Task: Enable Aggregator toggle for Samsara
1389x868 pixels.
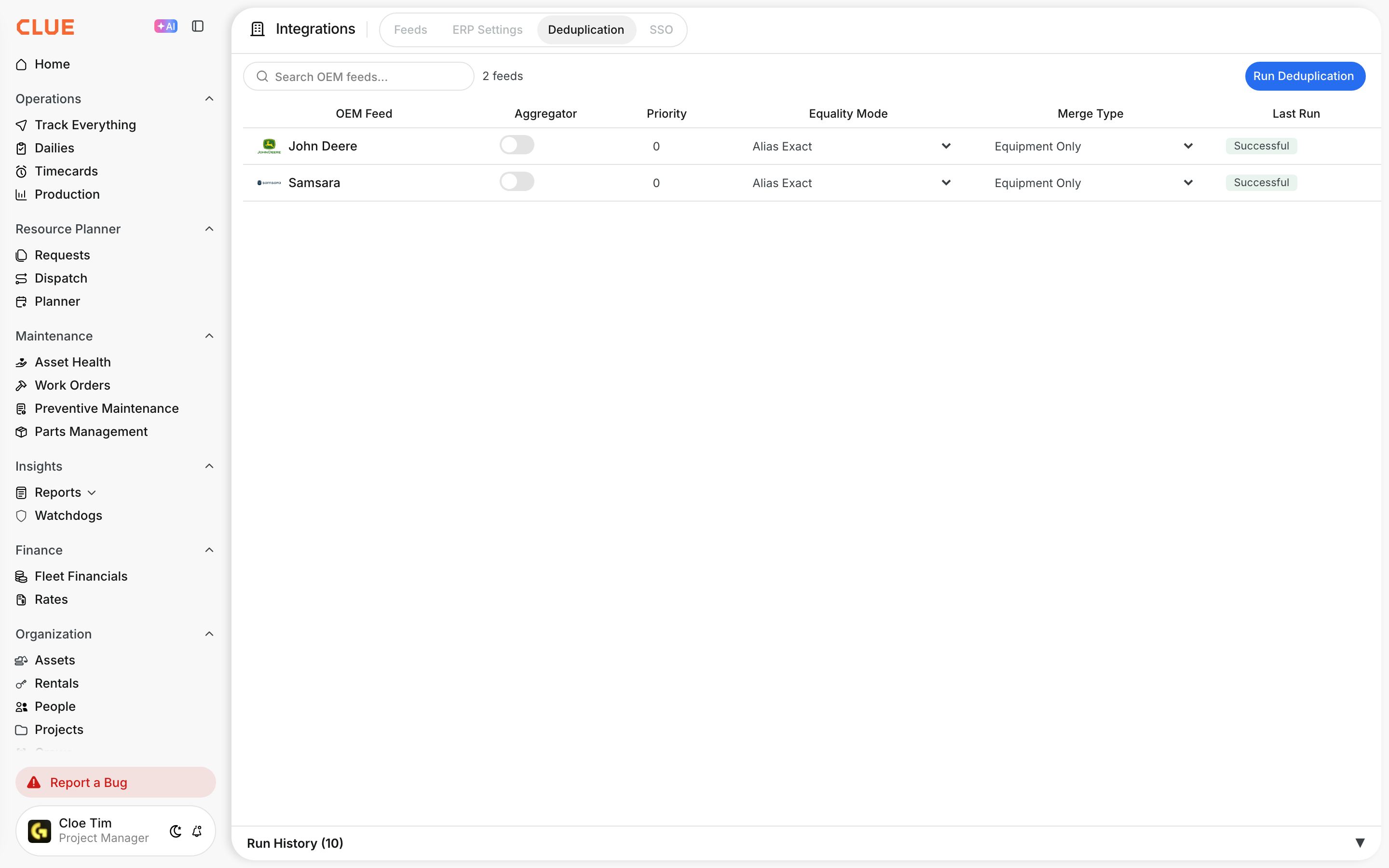Action: pos(517,181)
